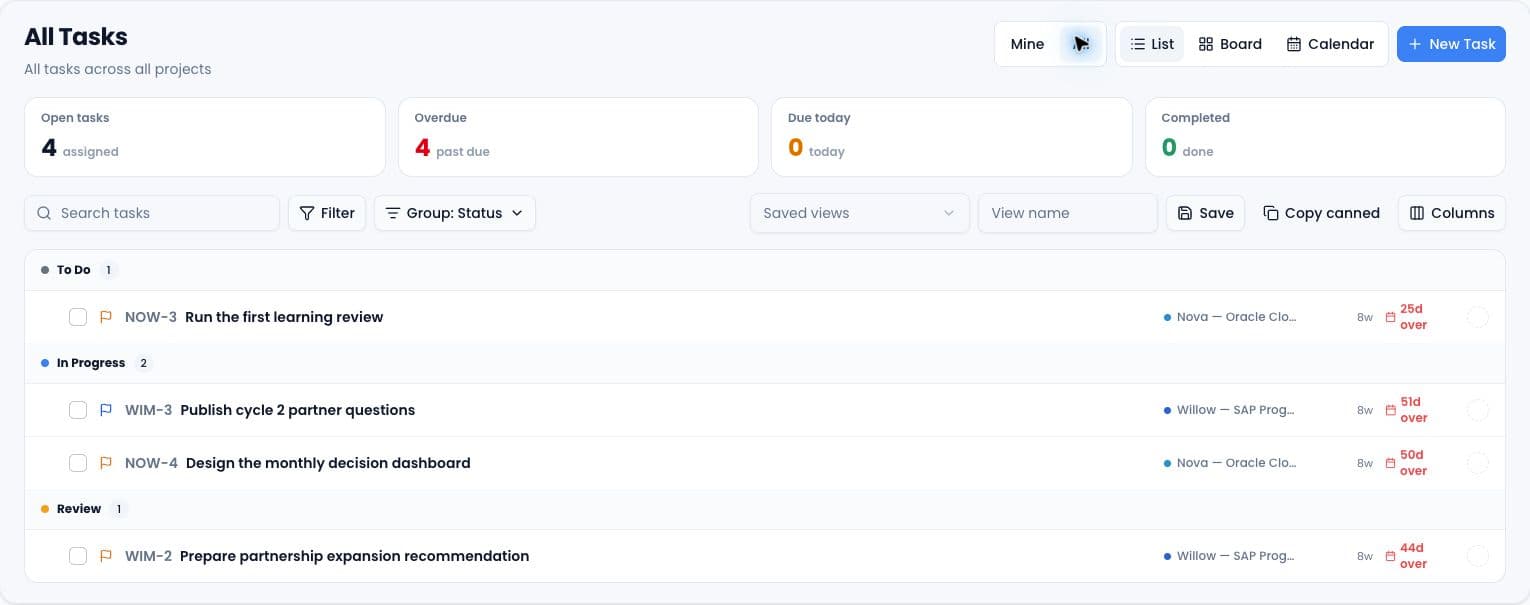Click the 44d over due label
This screenshot has height=605, width=1530.
coord(1413,556)
